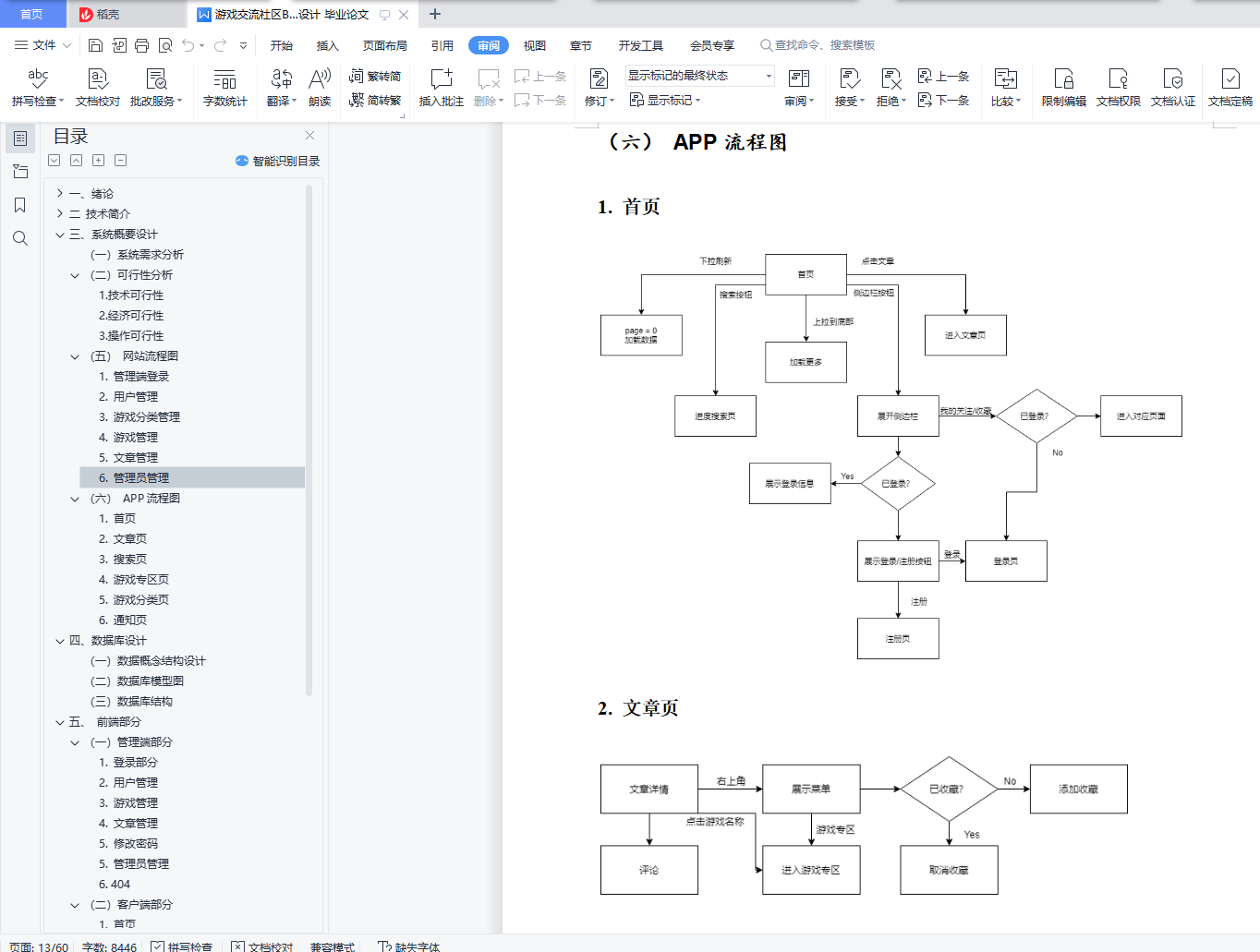
Task: Open the 文件 menu
Action: pyautogui.click(x=42, y=45)
